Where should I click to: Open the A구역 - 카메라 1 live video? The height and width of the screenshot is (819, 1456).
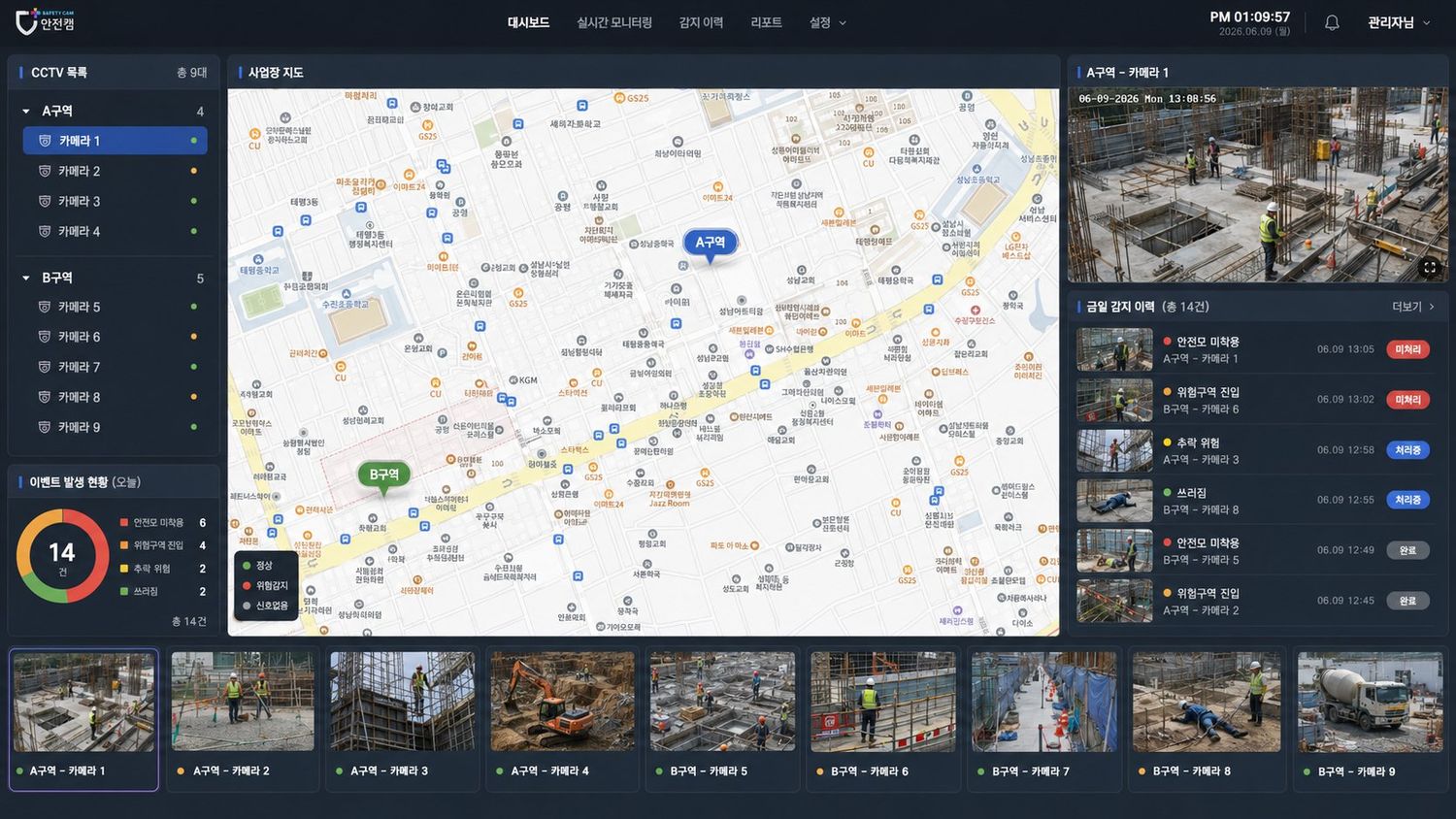point(1258,185)
